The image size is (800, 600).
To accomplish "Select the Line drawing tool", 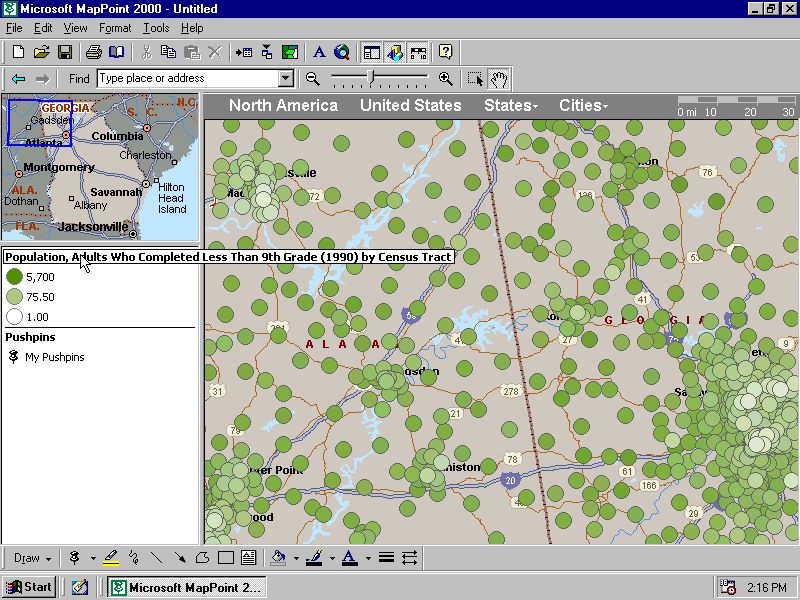I will click(x=157, y=558).
